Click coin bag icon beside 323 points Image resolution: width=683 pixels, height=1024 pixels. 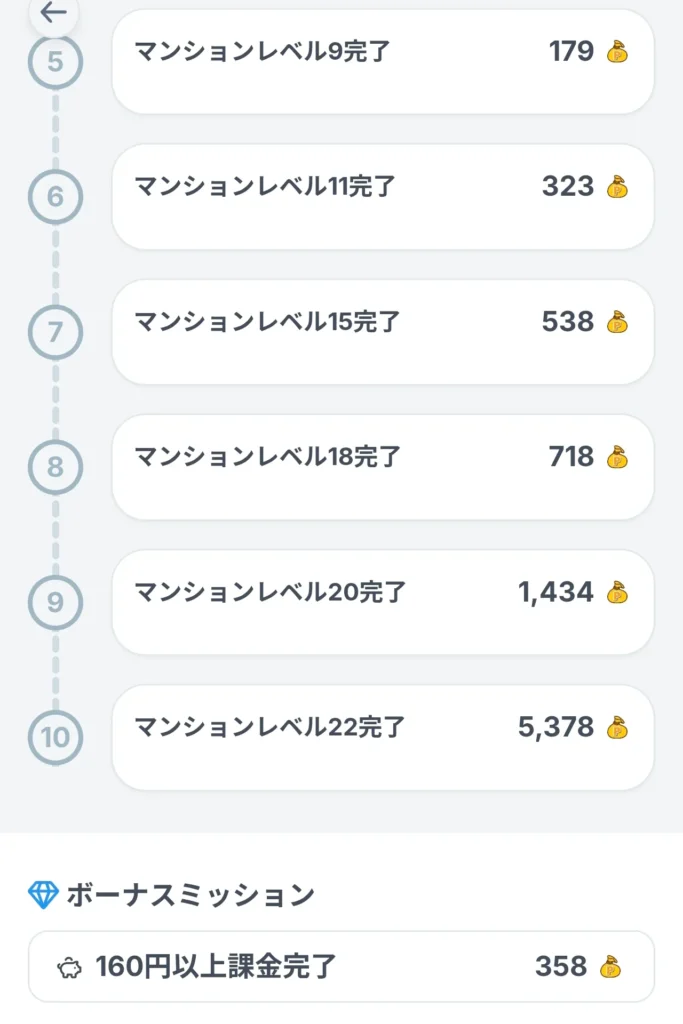pos(617,187)
